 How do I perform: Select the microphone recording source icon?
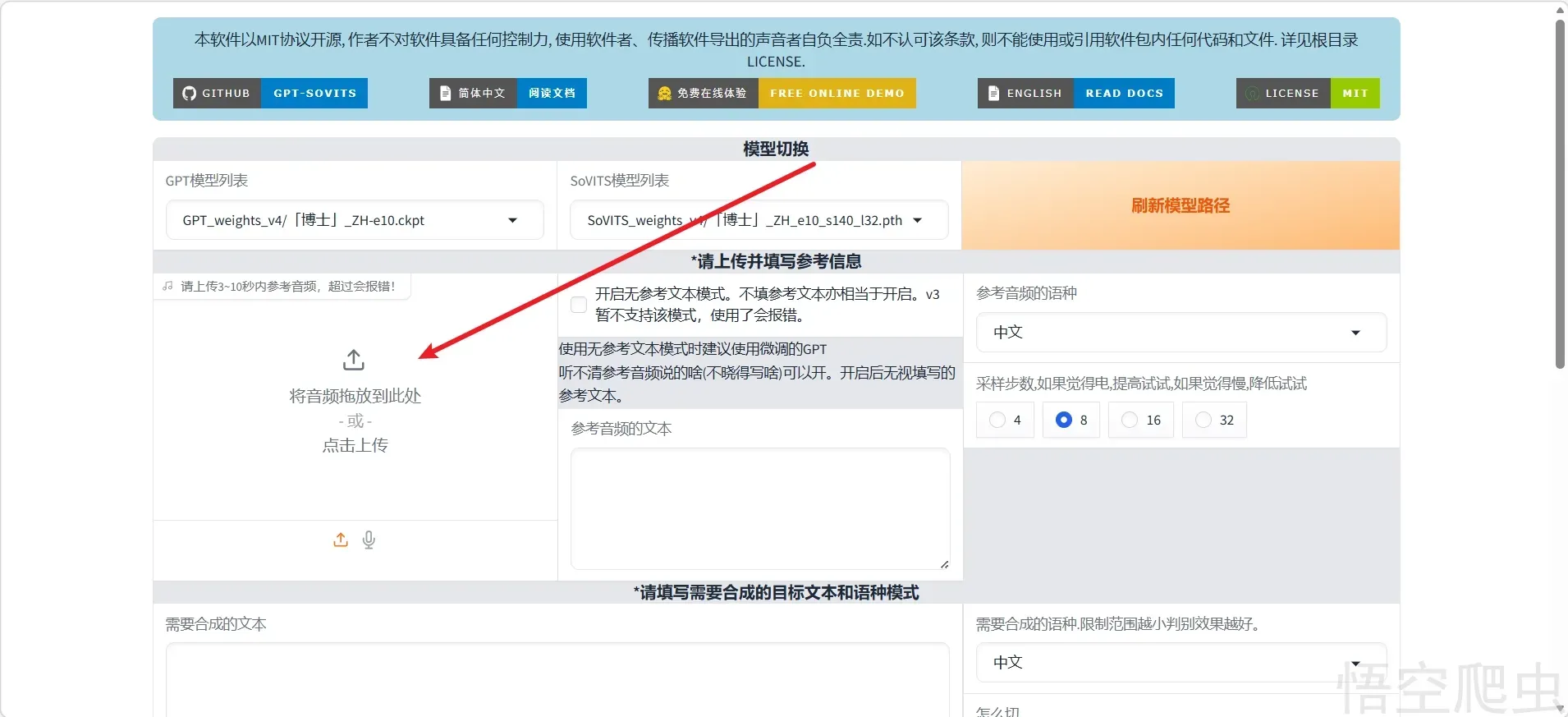(x=369, y=540)
